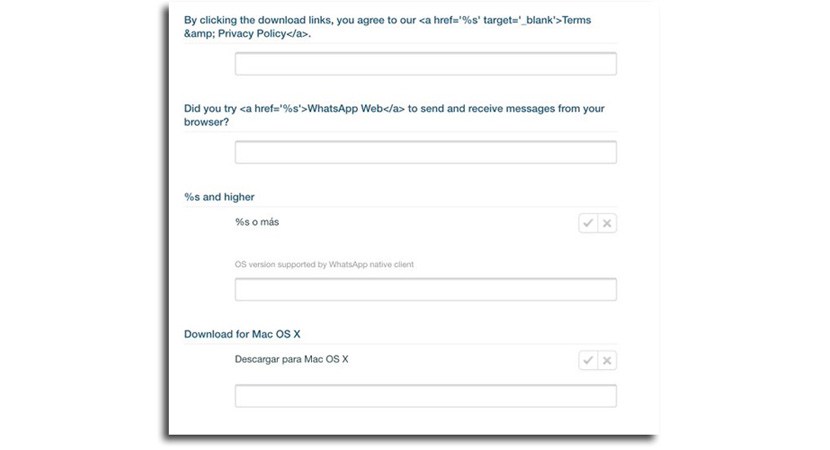Focus the 'Download for Mac OS X' translation input

click(x=425, y=396)
